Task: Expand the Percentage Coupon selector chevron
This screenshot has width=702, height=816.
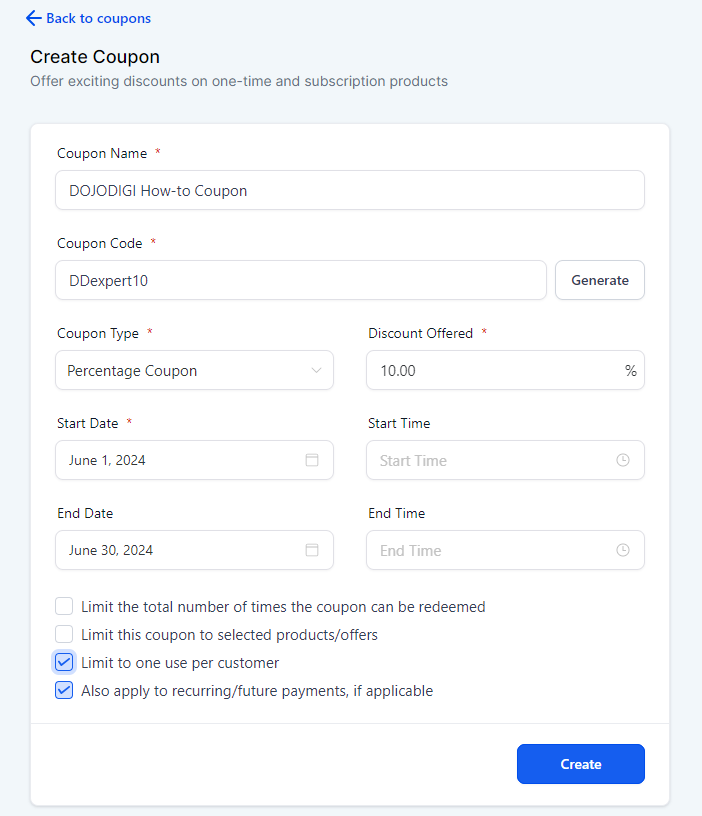Action: click(320, 370)
